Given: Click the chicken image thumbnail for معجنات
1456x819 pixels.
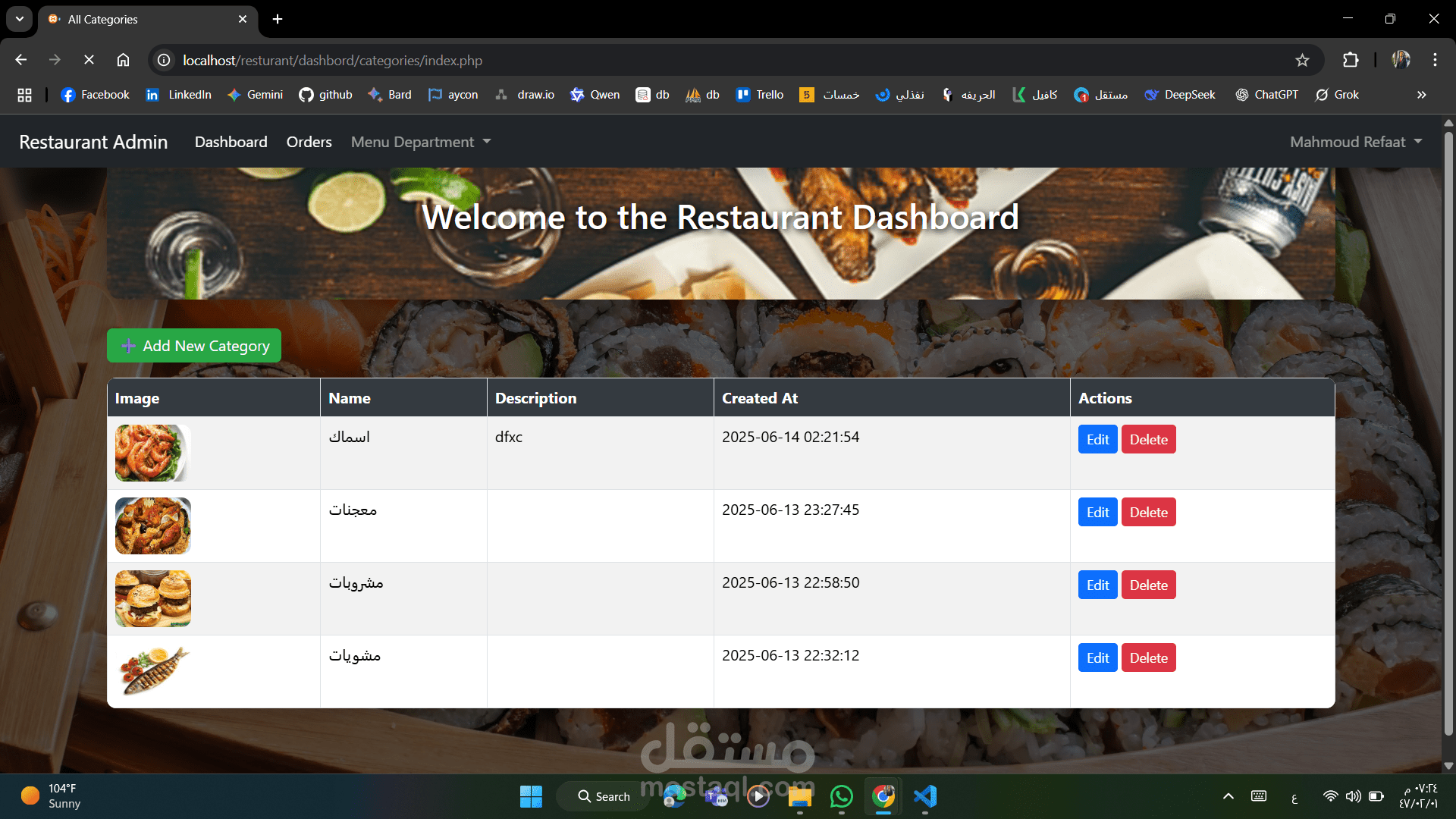Looking at the screenshot, I should [153, 526].
